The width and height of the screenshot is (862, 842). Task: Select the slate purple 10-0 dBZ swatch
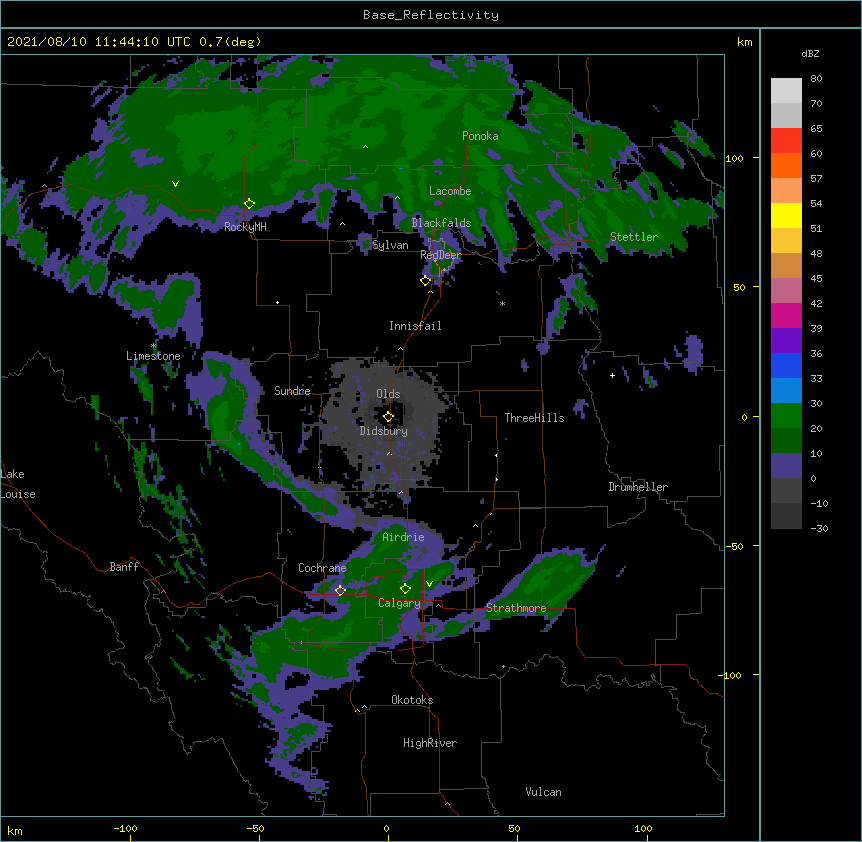click(x=786, y=466)
